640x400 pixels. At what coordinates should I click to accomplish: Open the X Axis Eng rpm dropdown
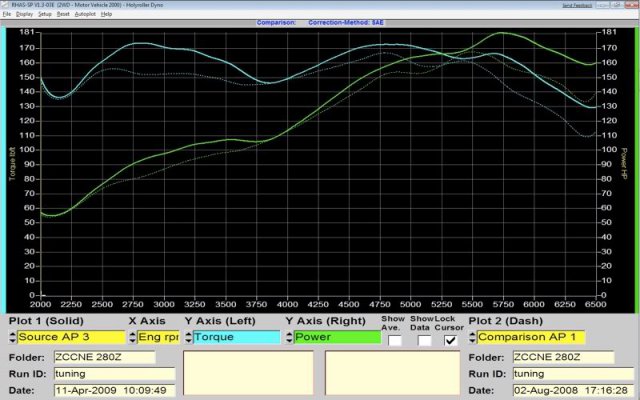[158, 337]
